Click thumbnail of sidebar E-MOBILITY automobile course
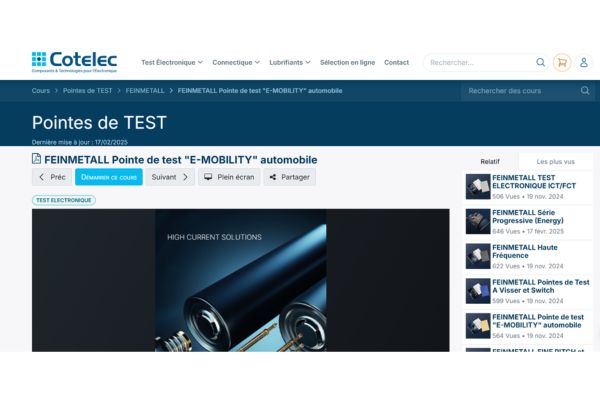Screen dimensions: 600x400 (x=478, y=326)
